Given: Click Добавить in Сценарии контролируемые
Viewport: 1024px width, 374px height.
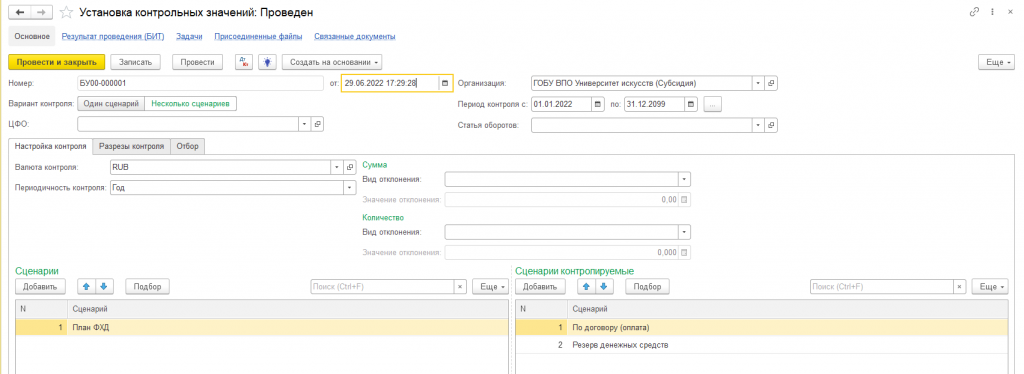Looking at the screenshot, I should [540, 286].
